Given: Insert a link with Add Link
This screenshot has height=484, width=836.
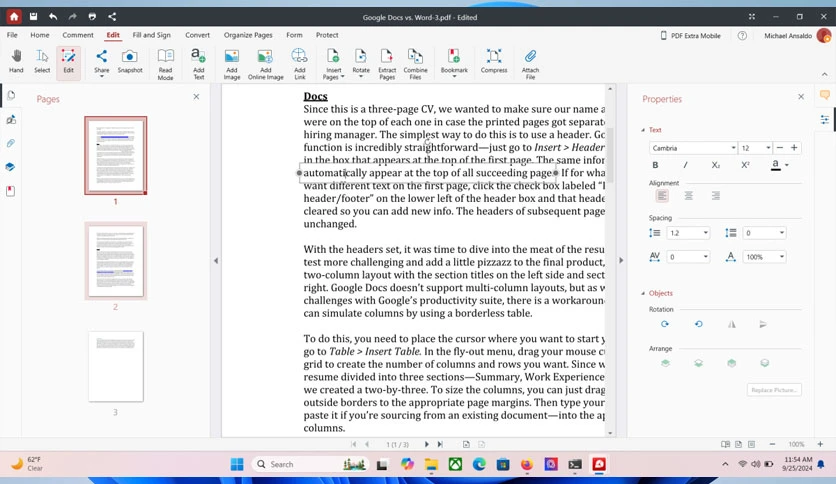Looking at the screenshot, I should pos(299,64).
